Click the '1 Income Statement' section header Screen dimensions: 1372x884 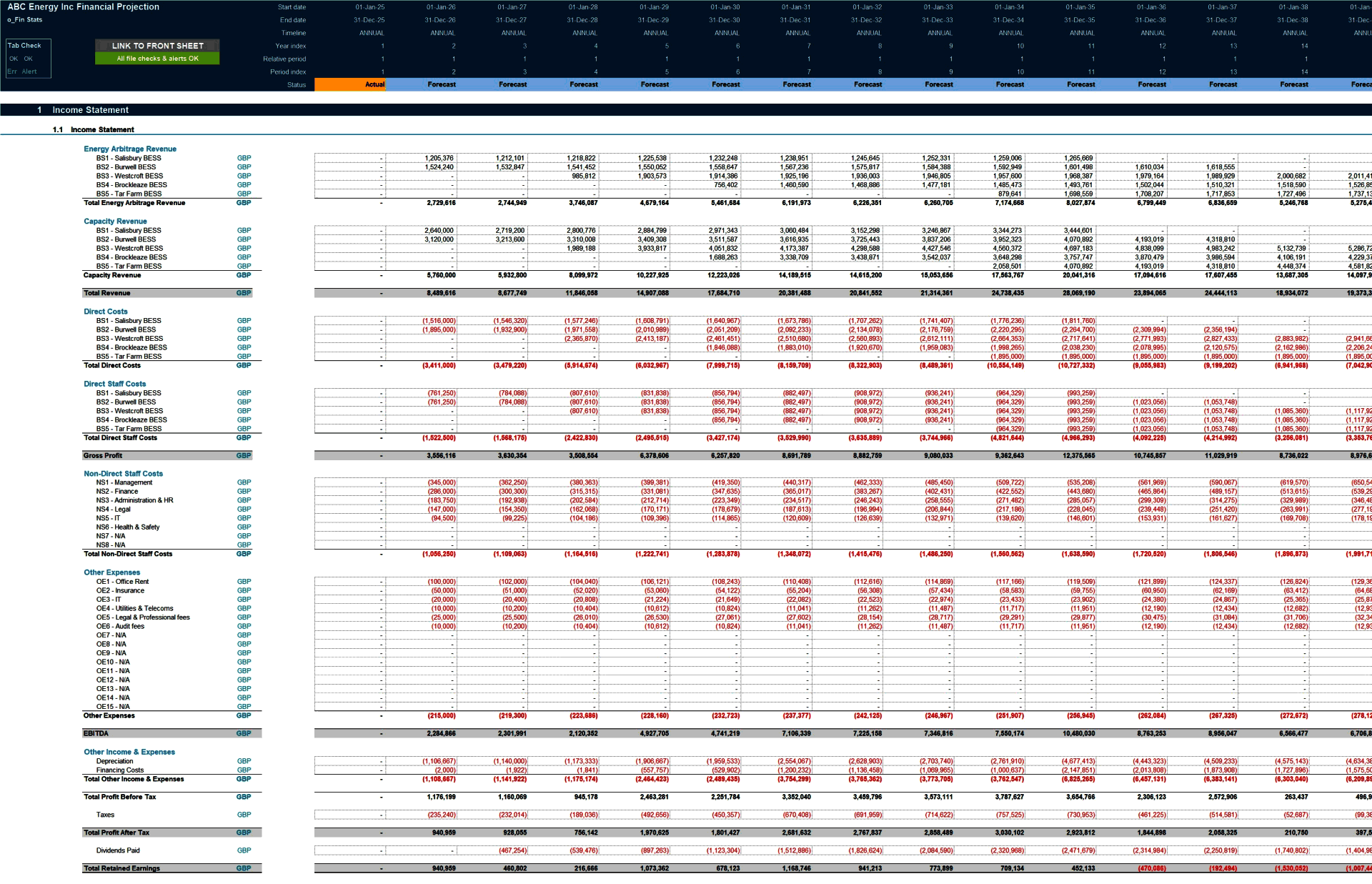(89, 109)
